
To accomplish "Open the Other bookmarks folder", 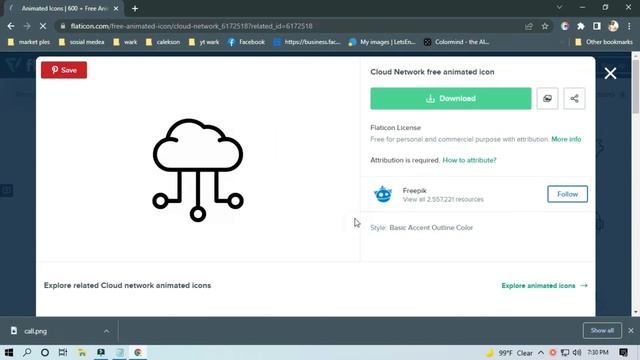I will [x=604, y=42].
